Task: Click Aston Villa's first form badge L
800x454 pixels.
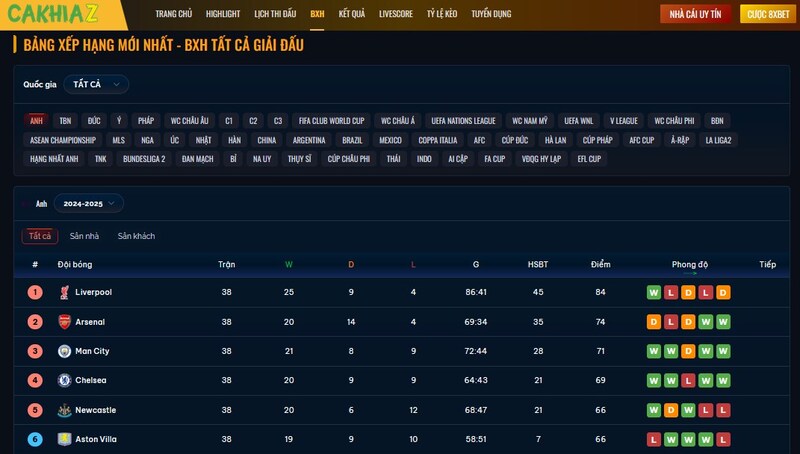Action: point(654,439)
